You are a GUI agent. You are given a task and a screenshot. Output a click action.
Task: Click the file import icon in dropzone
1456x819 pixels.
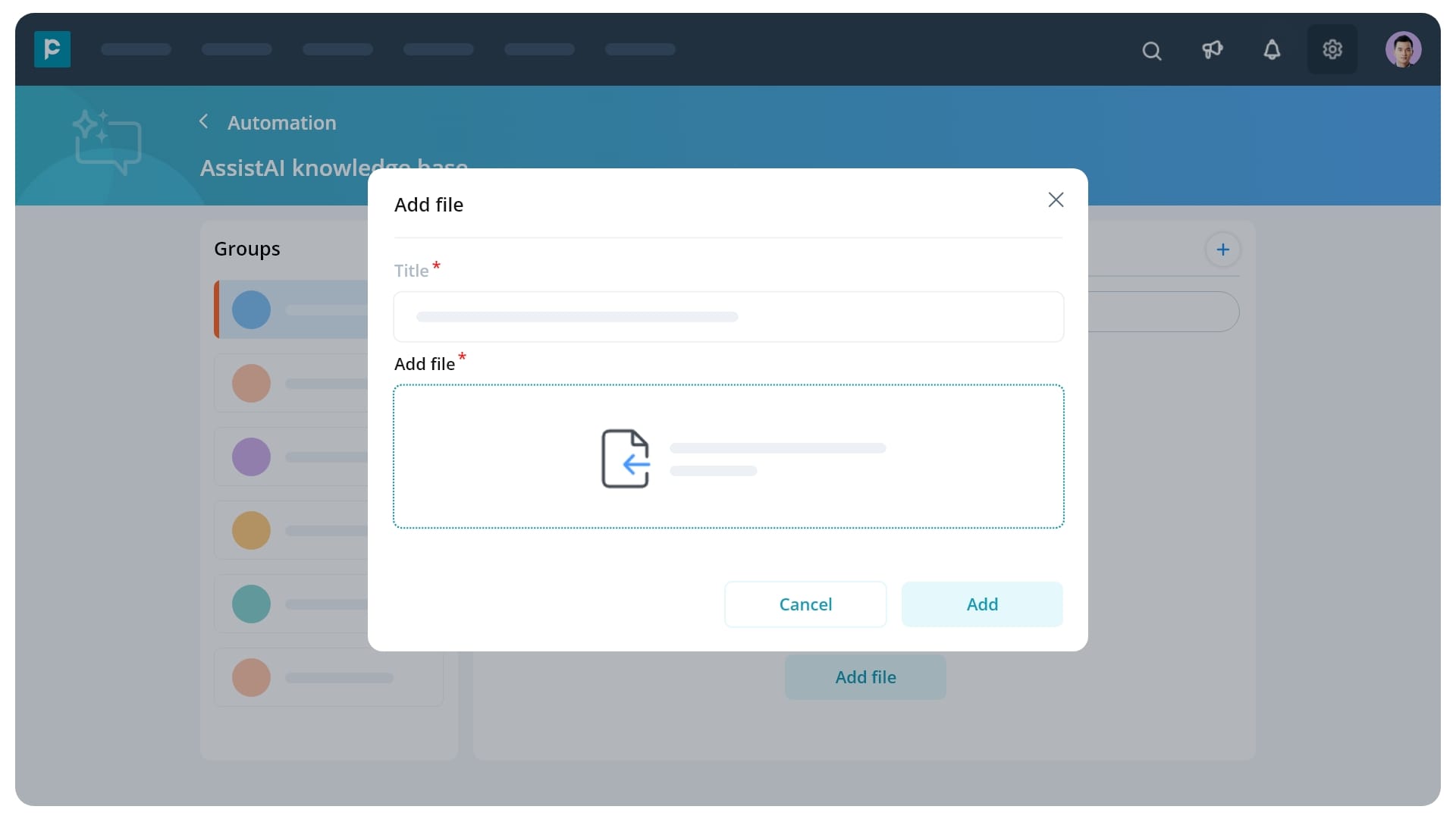click(x=626, y=459)
